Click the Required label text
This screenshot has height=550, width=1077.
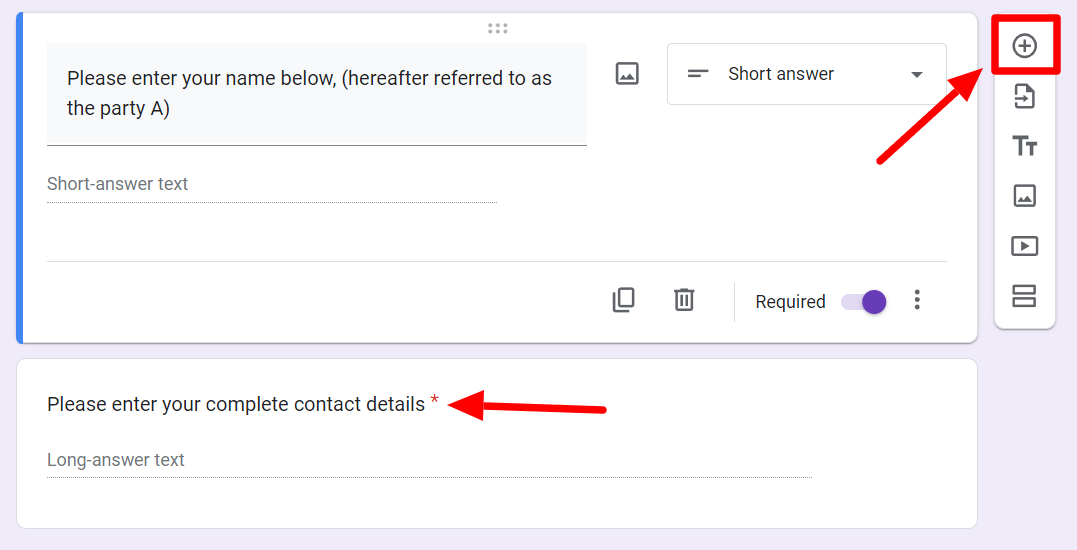[790, 301]
